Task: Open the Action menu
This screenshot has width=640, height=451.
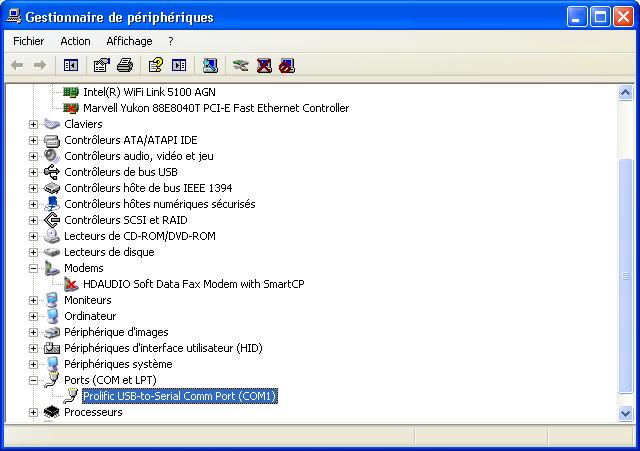Action: [x=75, y=41]
